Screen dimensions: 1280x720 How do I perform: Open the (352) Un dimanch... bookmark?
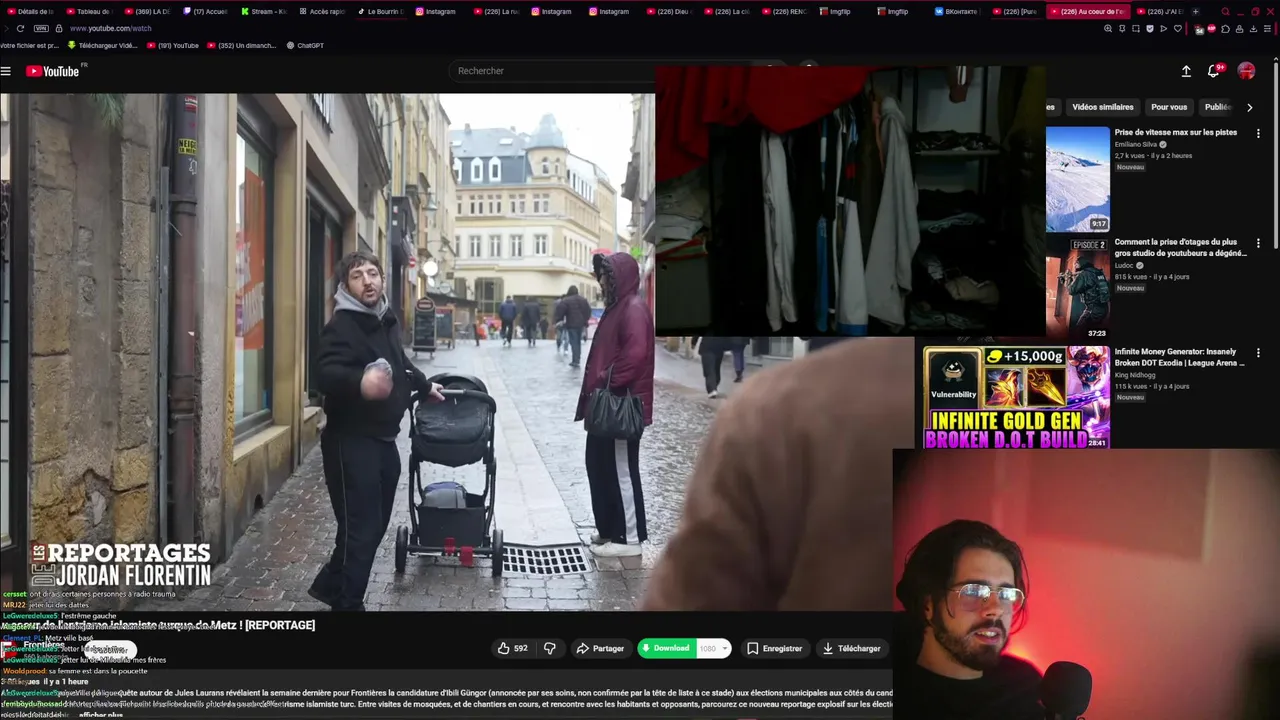(241, 45)
